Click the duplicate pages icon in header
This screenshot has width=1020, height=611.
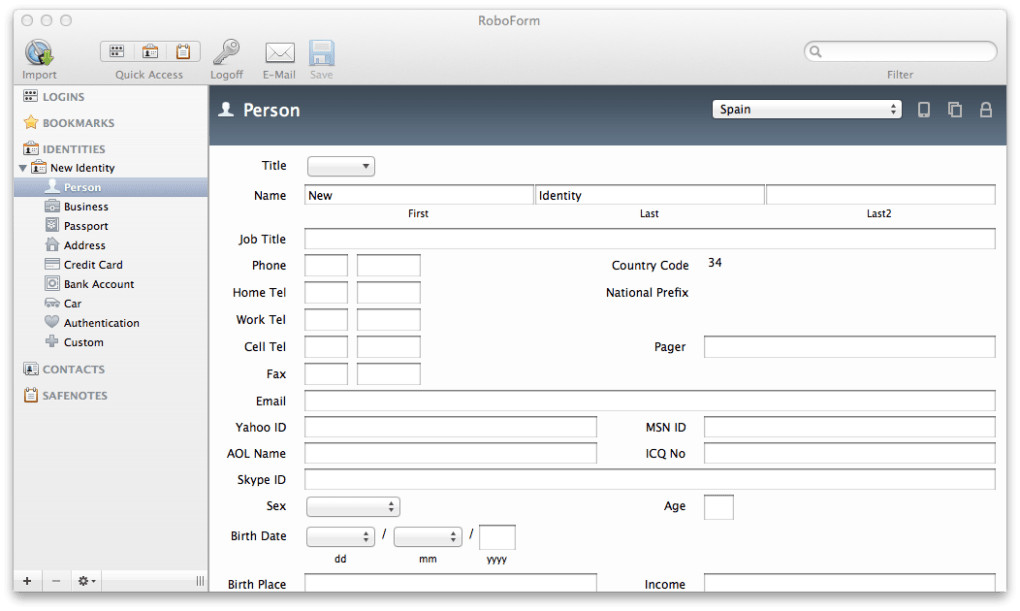(x=955, y=109)
